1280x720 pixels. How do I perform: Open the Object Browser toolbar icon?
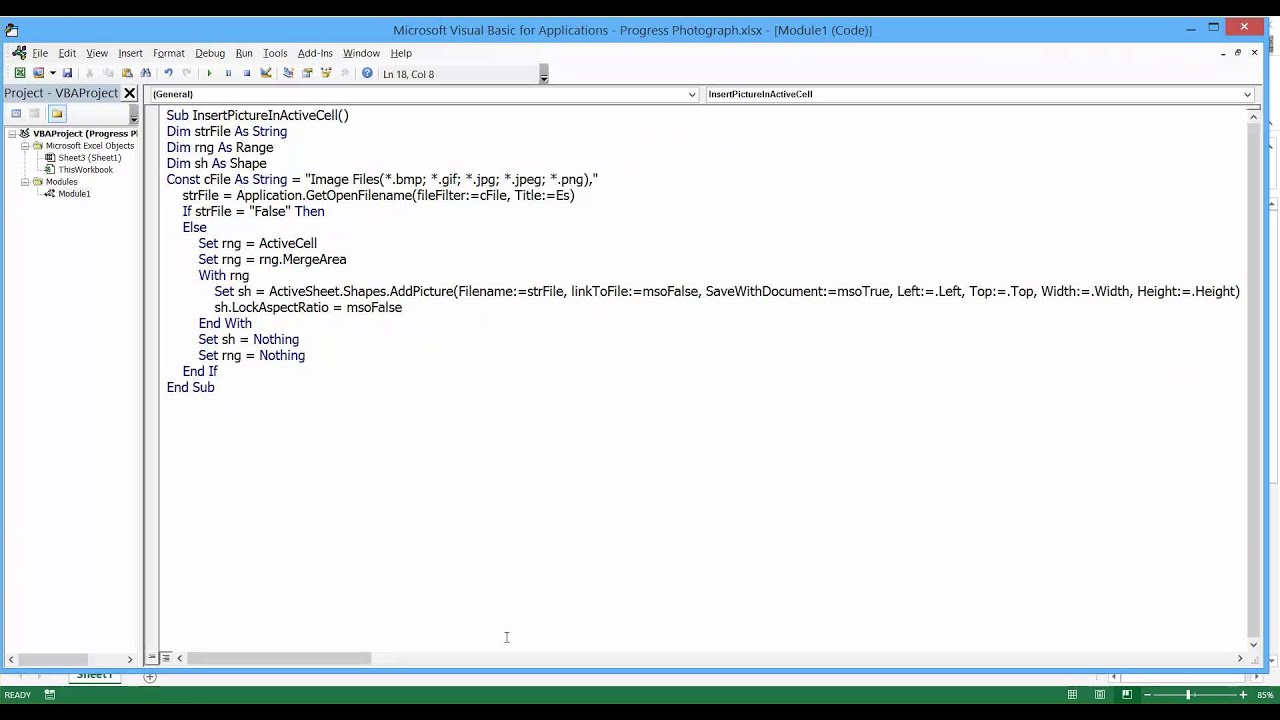point(326,73)
